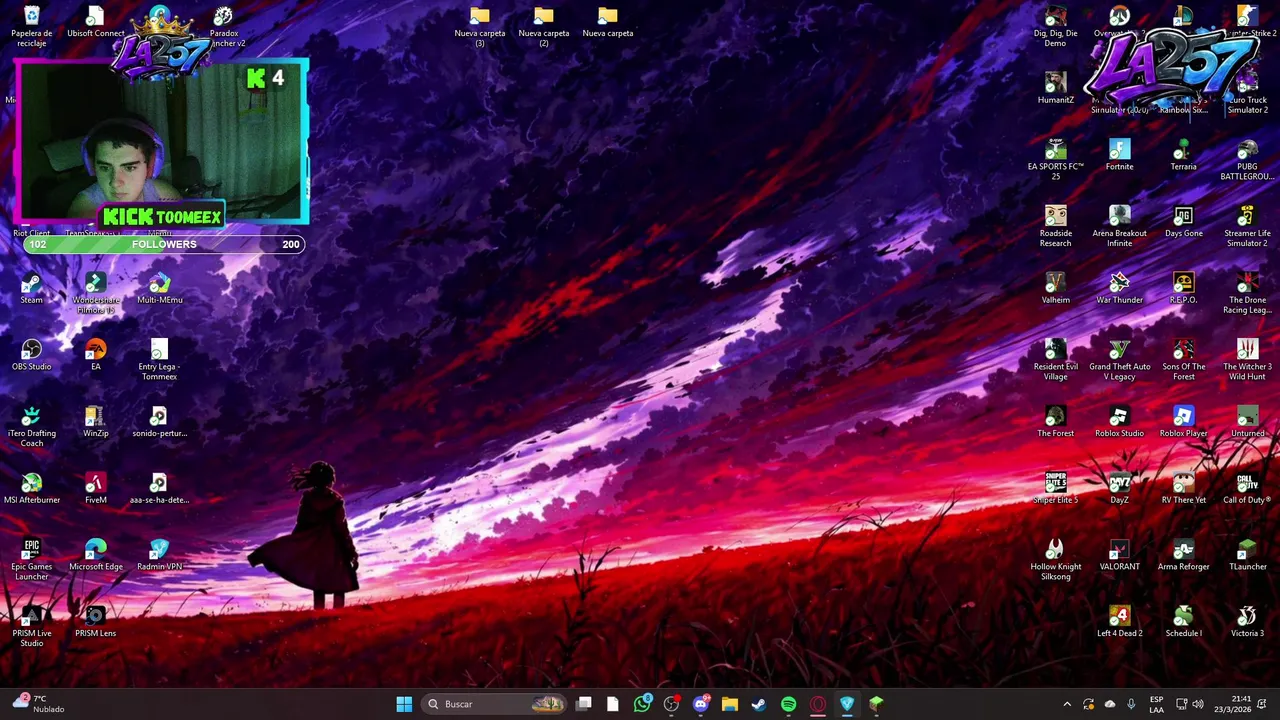Image resolution: width=1280 pixels, height=720 pixels.
Task: Open the Days Gone shortcut
Action: pos(1184,222)
